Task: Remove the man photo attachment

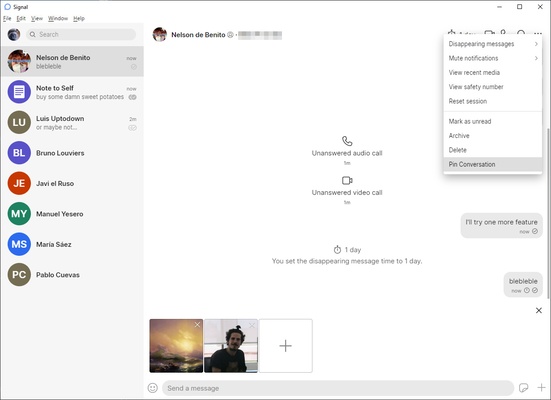Action: pos(252,325)
